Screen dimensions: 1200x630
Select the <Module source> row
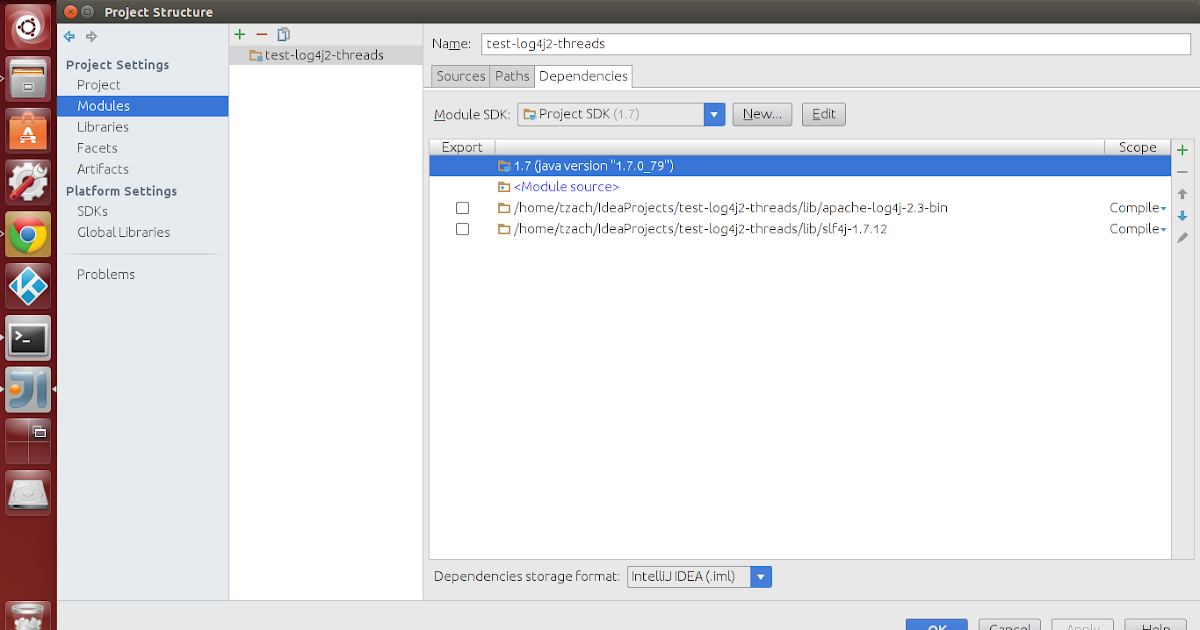(x=800, y=187)
